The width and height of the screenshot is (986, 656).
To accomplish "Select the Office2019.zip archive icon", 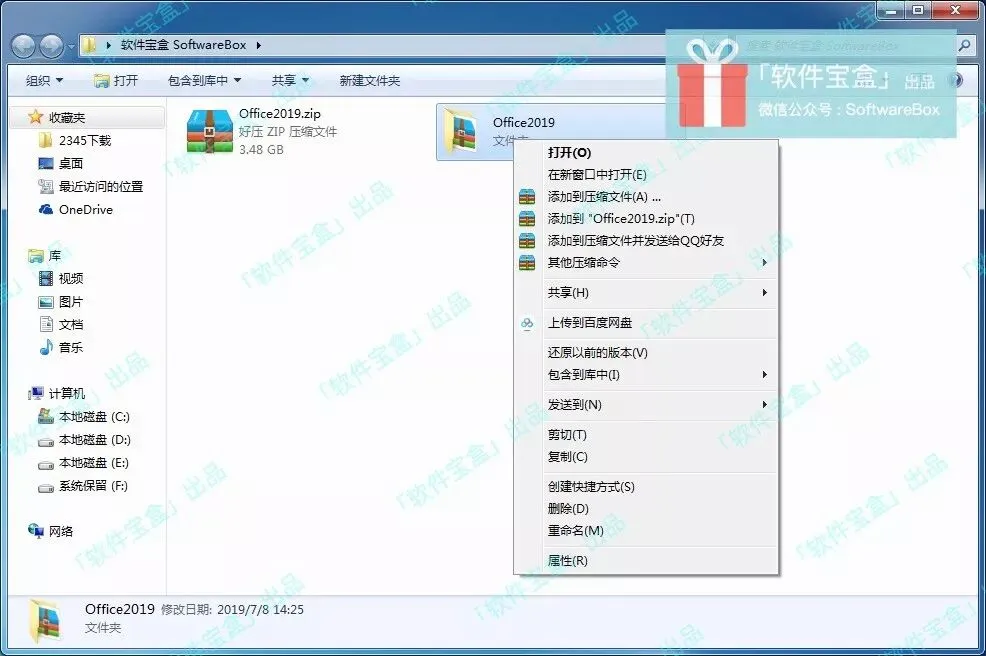I will pos(210,131).
